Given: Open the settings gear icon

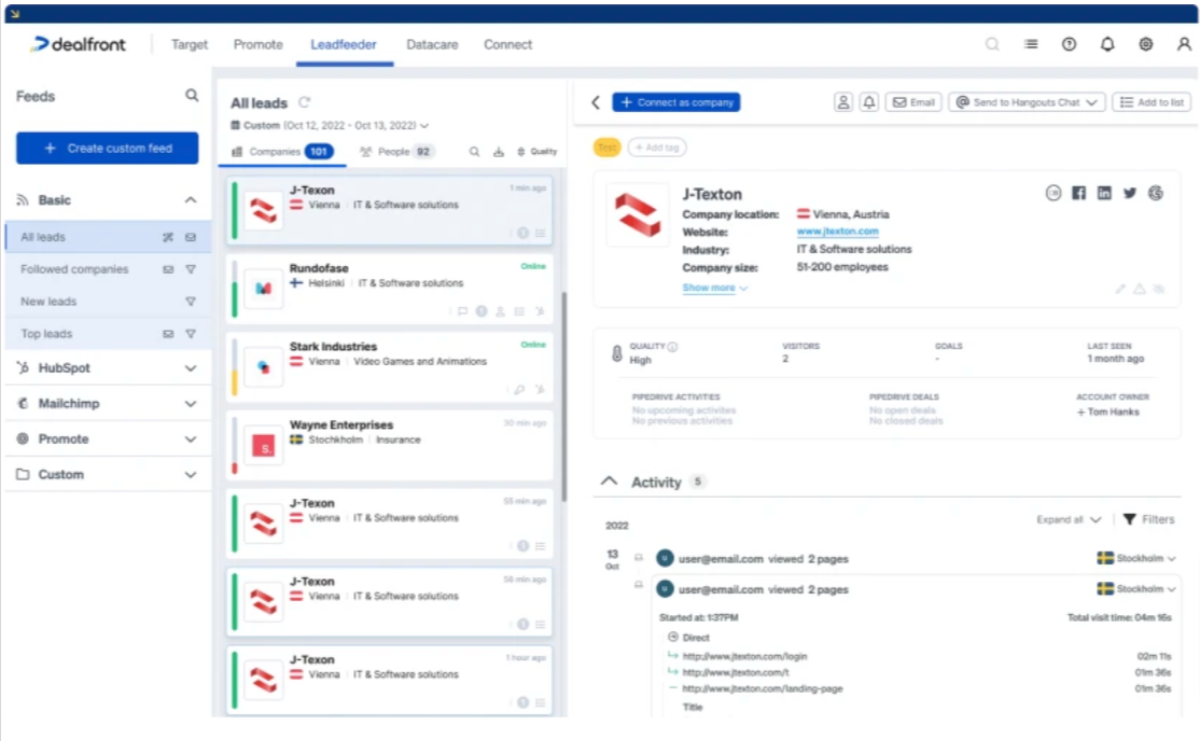Looking at the screenshot, I should pyautogui.click(x=1146, y=44).
